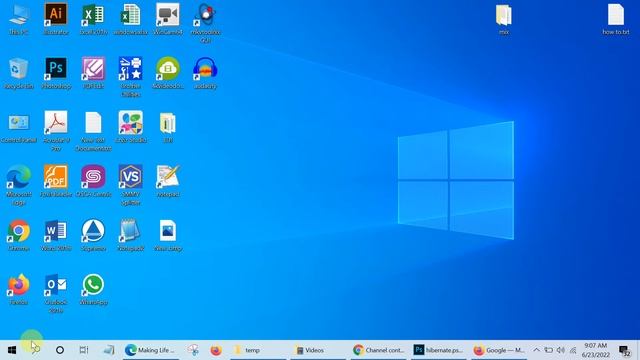
Task: Select the blue Brother Utilities shortcut
Action: pyautogui.click(x=131, y=77)
